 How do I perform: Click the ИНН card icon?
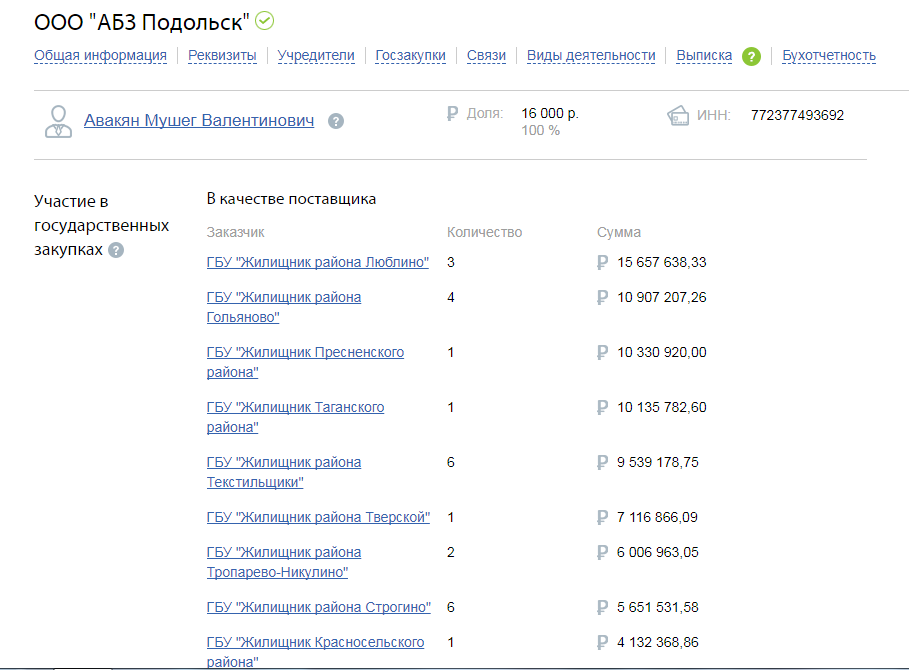(678, 115)
